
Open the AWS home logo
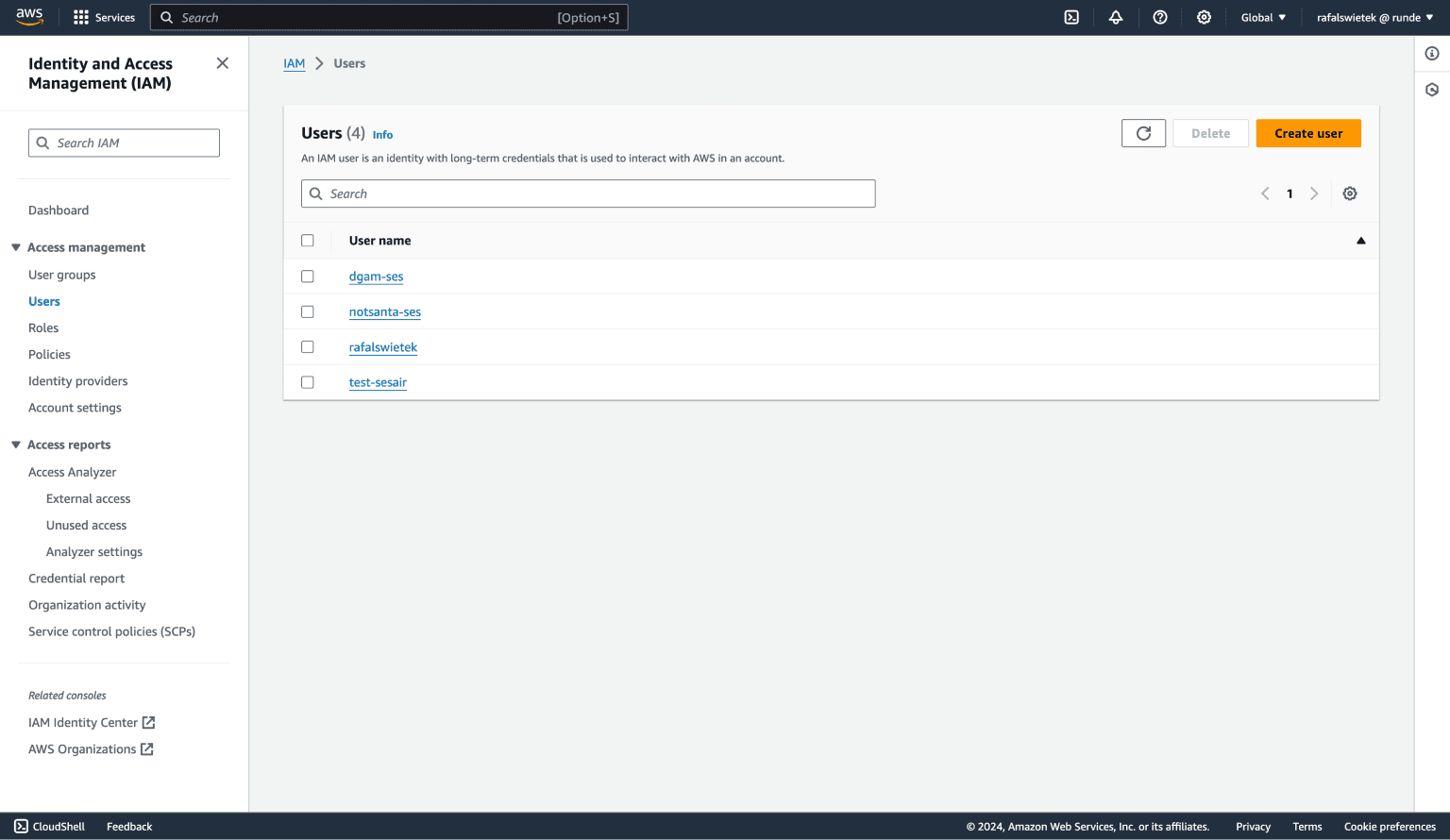click(x=29, y=17)
